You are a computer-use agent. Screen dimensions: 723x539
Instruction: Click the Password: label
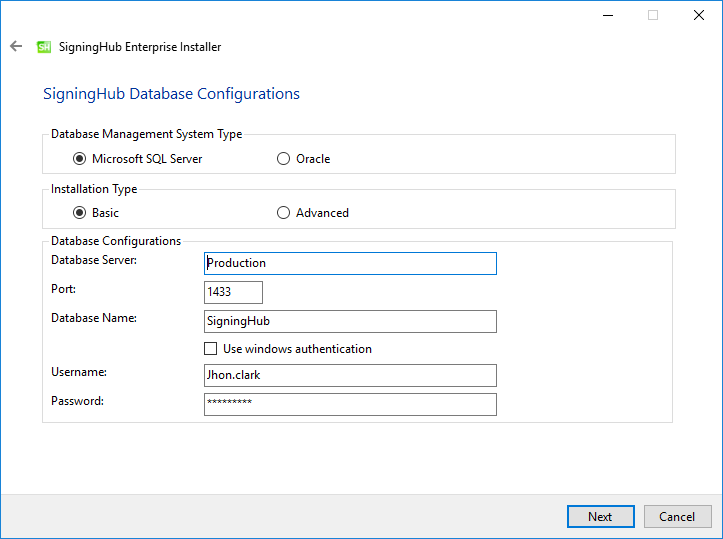(77, 401)
